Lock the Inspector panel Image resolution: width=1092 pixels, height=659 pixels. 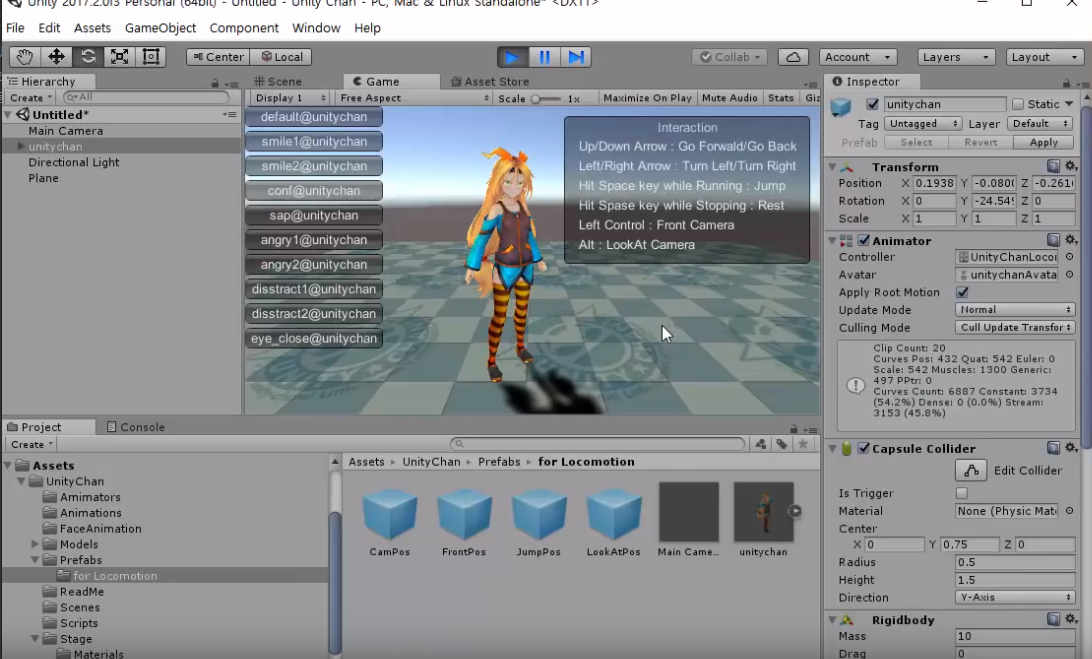tap(1066, 83)
